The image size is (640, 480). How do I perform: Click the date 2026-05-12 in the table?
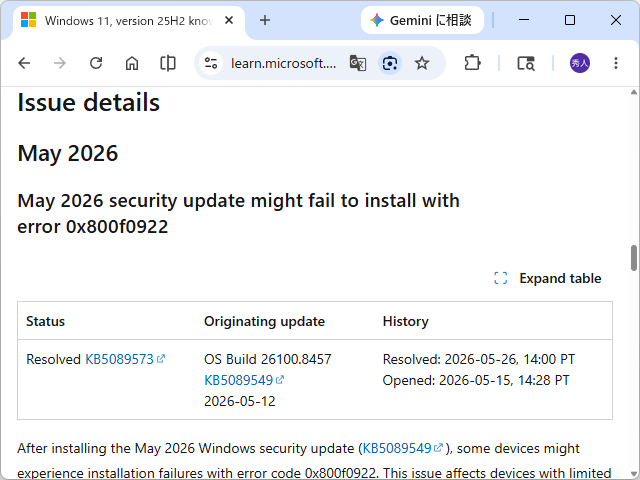[240, 401]
